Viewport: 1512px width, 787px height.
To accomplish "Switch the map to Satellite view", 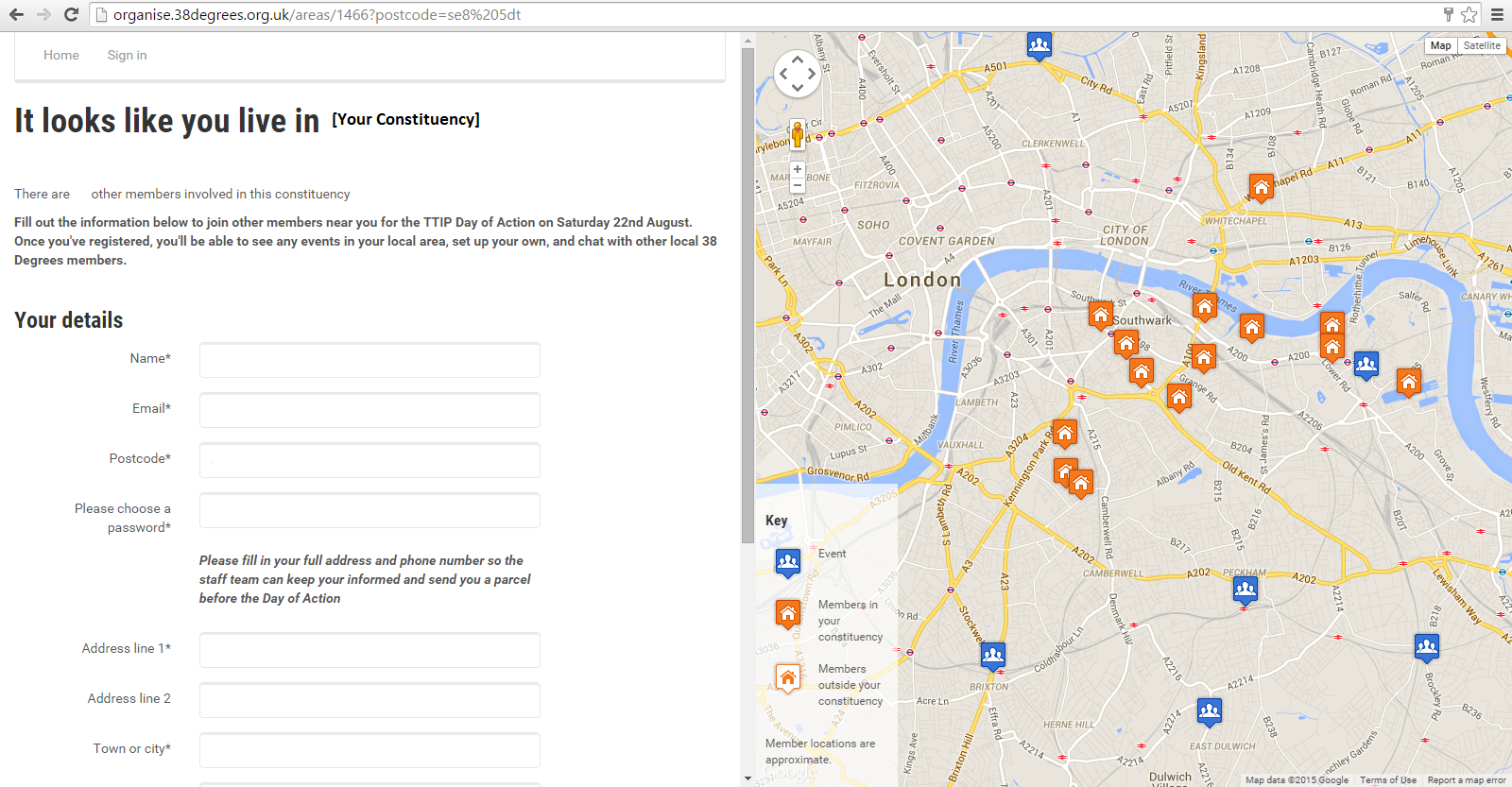I will click(1481, 45).
